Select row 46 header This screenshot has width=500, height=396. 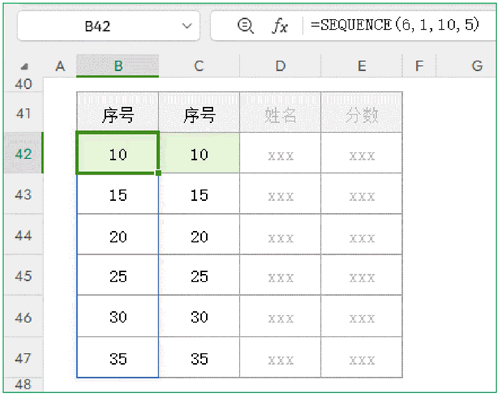23,317
